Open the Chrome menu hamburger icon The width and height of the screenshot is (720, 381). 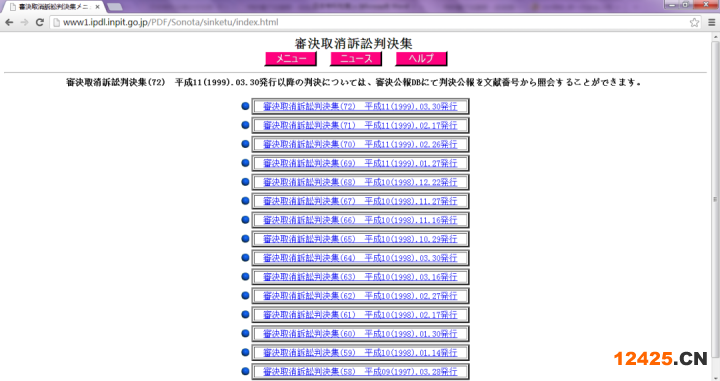pos(712,22)
